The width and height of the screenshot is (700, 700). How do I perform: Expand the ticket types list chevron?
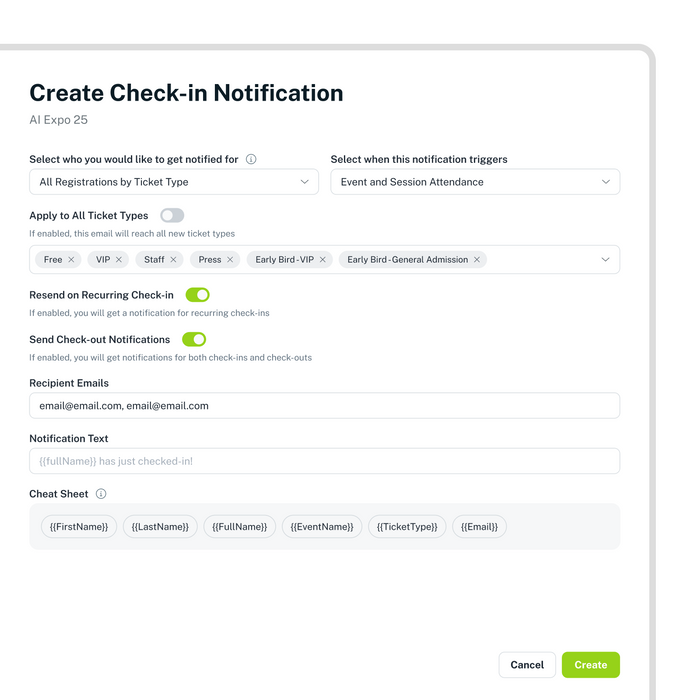coord(605,260)
